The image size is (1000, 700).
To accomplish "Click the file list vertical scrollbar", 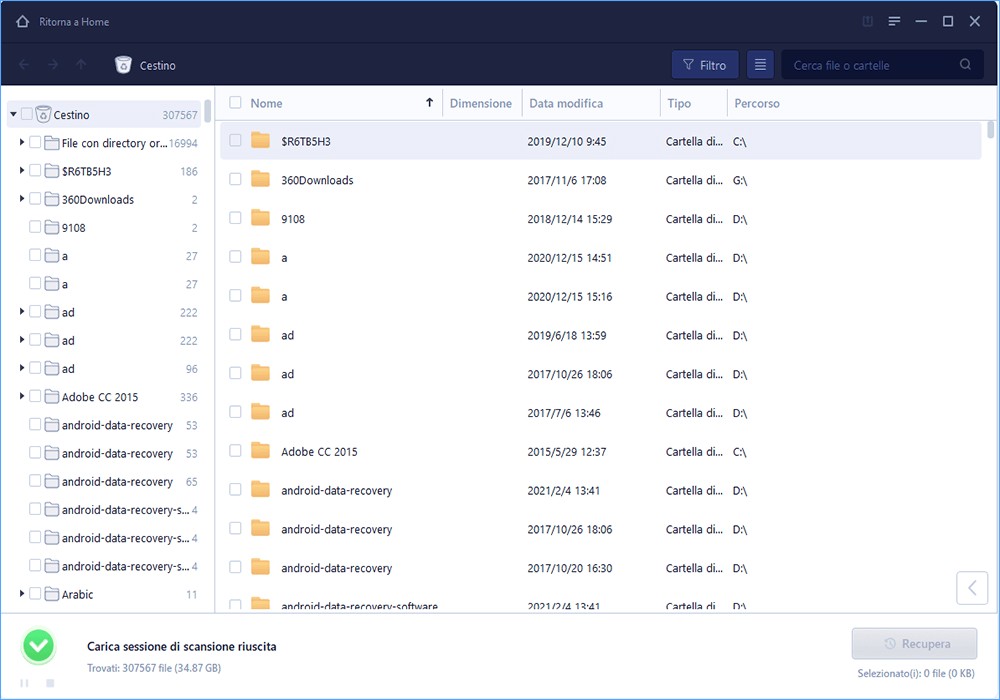I will [x=990, y=129].
